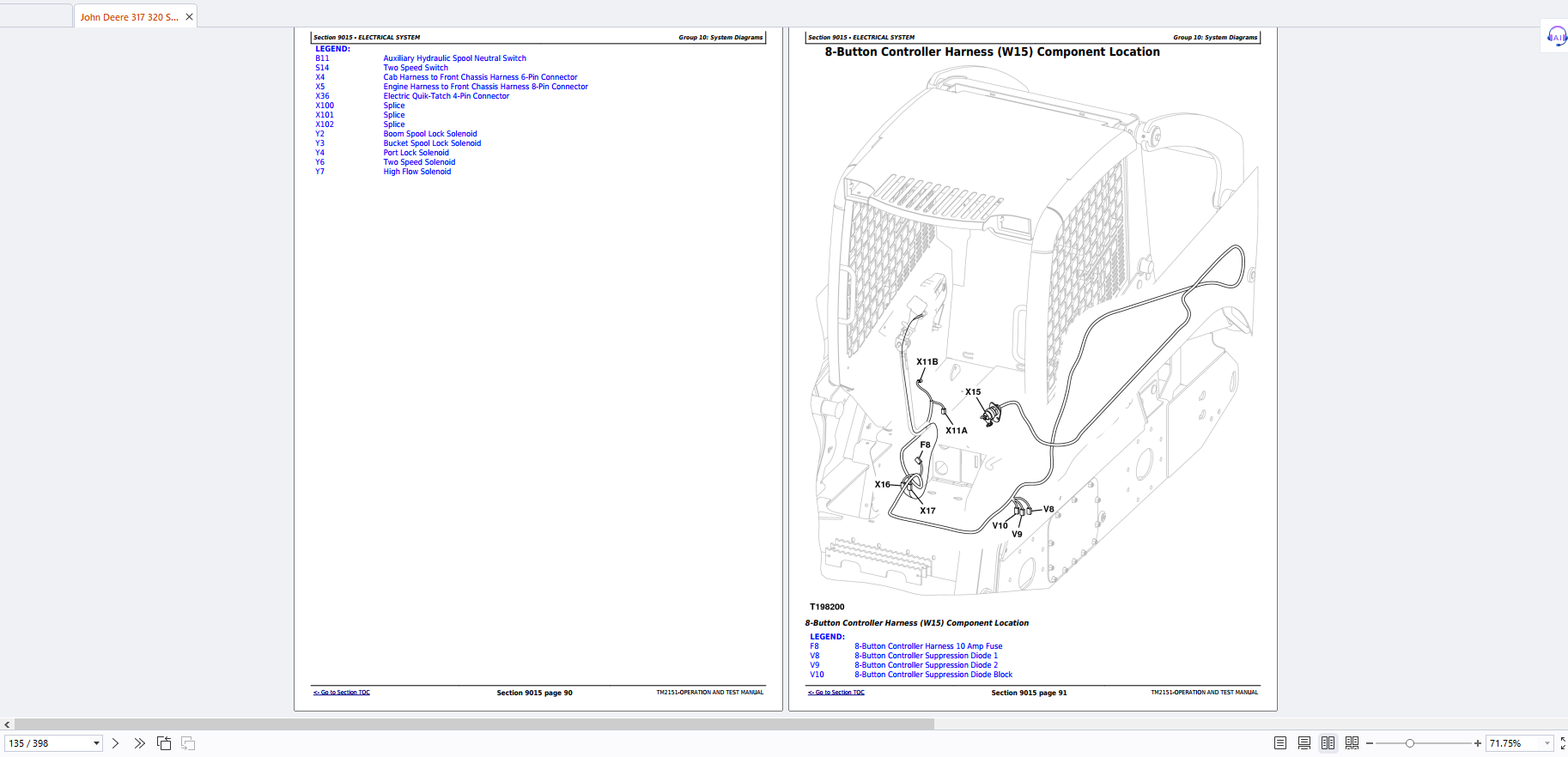
Task: Open the page number dropdown
Action: [x=96, y=743]
